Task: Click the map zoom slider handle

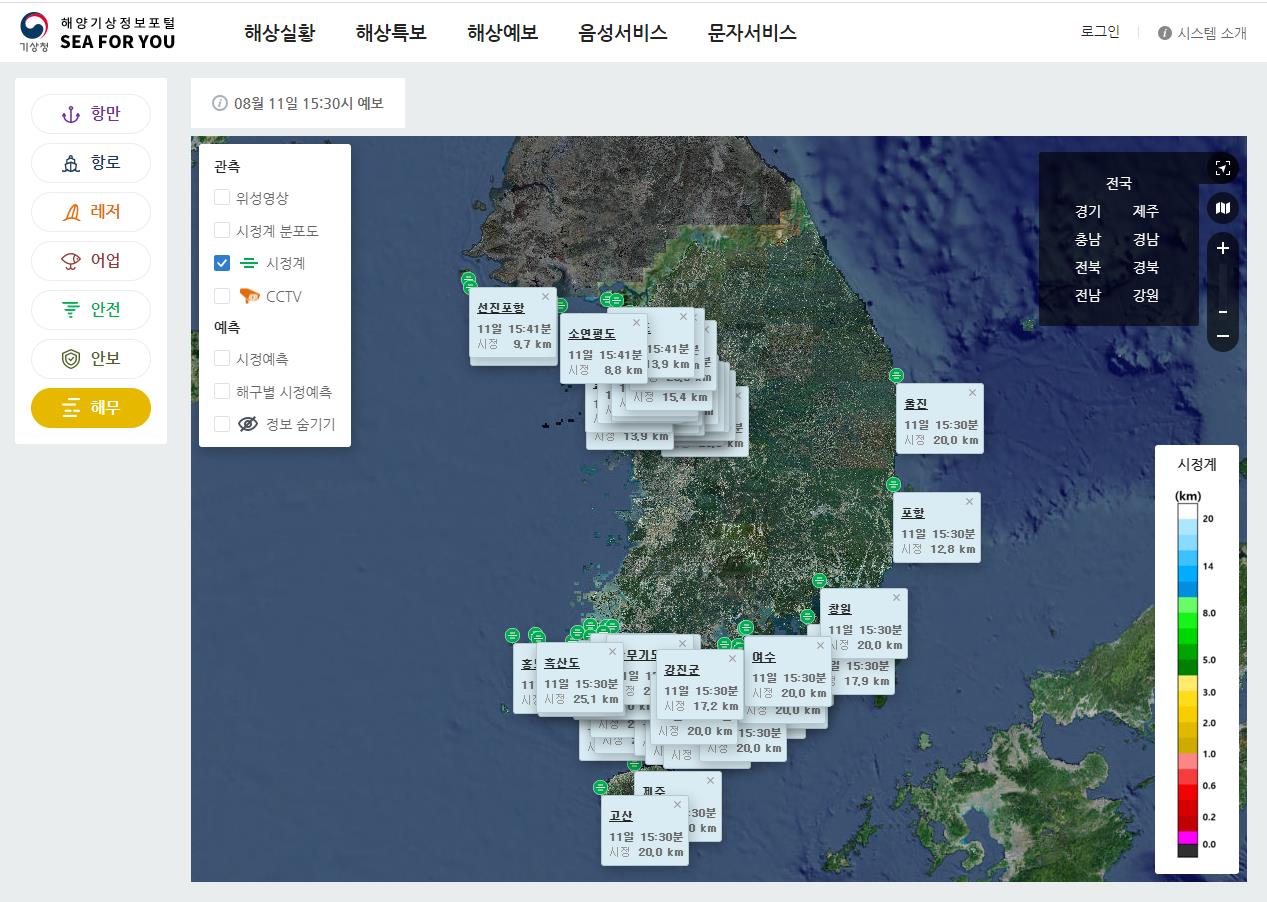Action: pyautogui.click(x=1222, y=312)
